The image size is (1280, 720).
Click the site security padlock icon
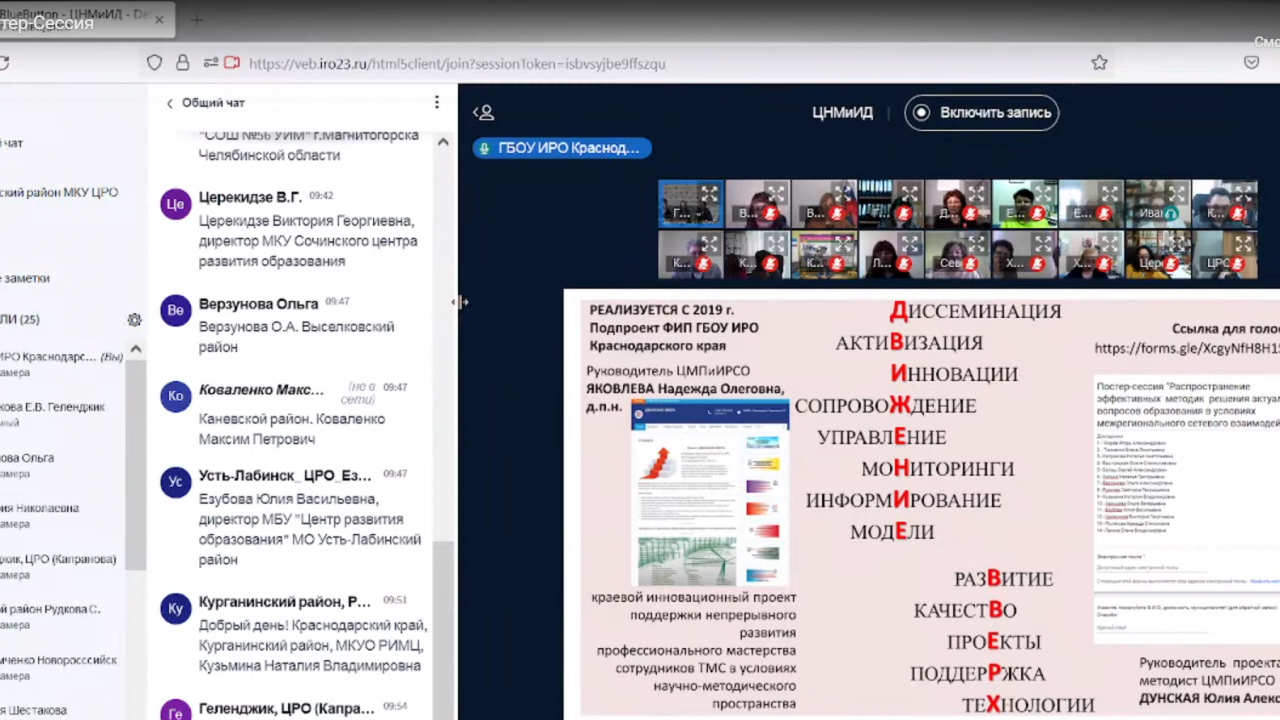click(182, 63)
